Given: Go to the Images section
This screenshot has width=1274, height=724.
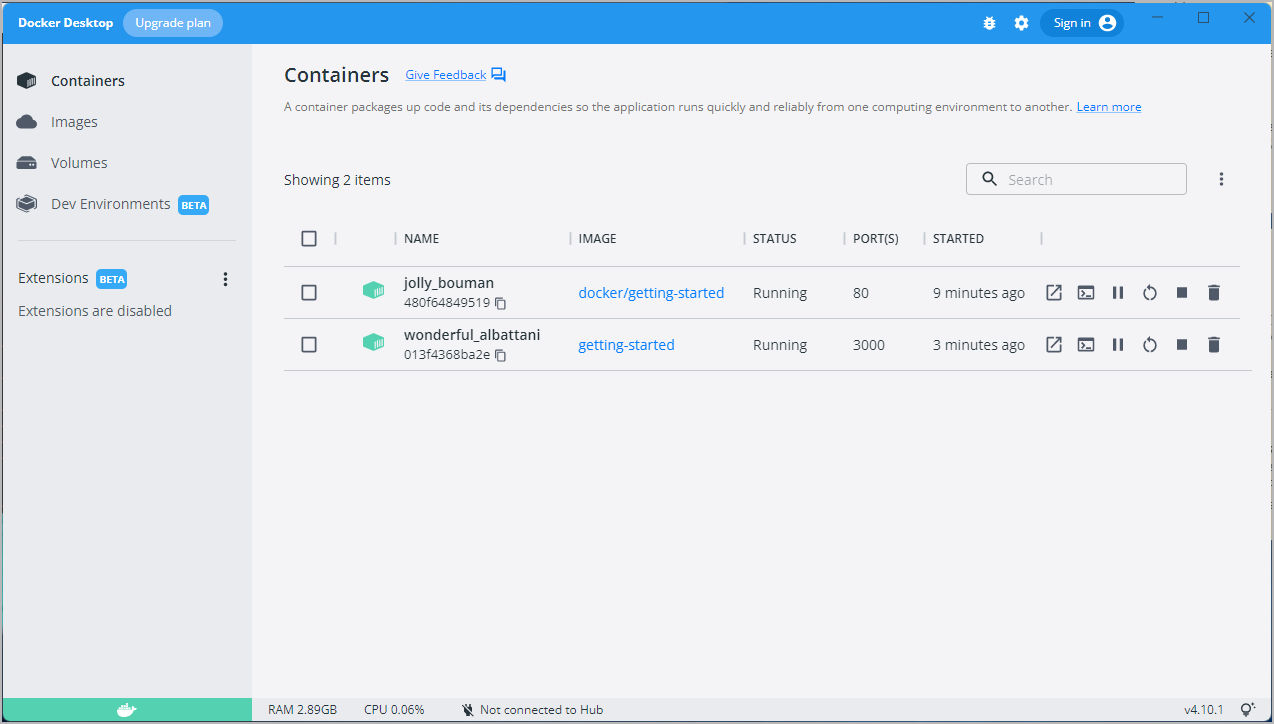Looking at the screenshot, I should point(74,122).
